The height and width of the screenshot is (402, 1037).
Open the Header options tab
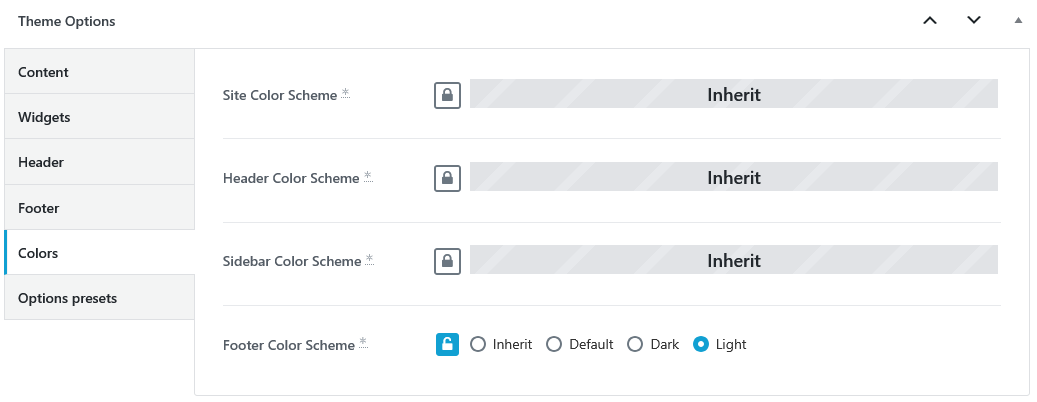99,162
